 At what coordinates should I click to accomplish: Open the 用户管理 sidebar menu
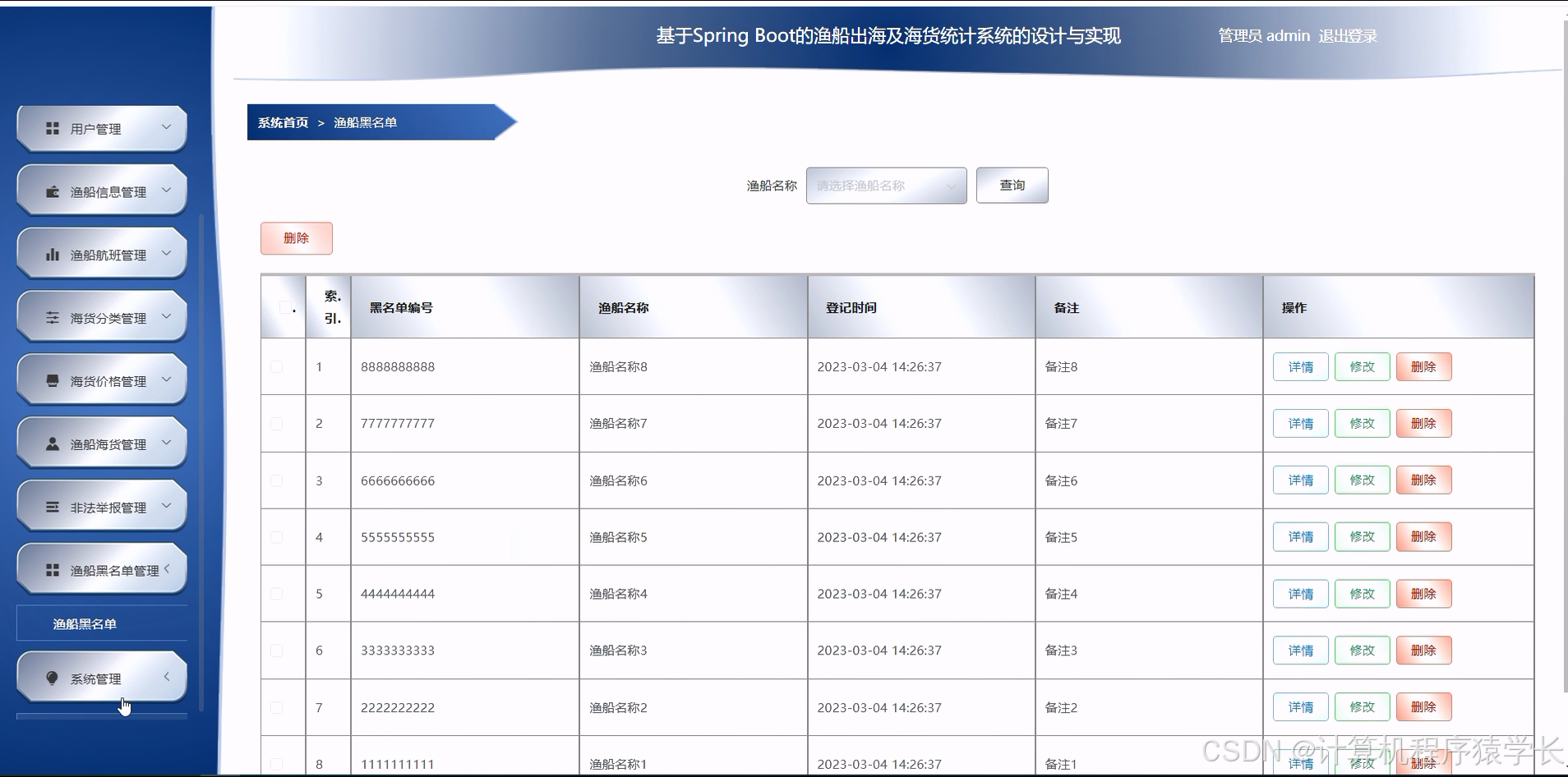[x=102, y=129]
